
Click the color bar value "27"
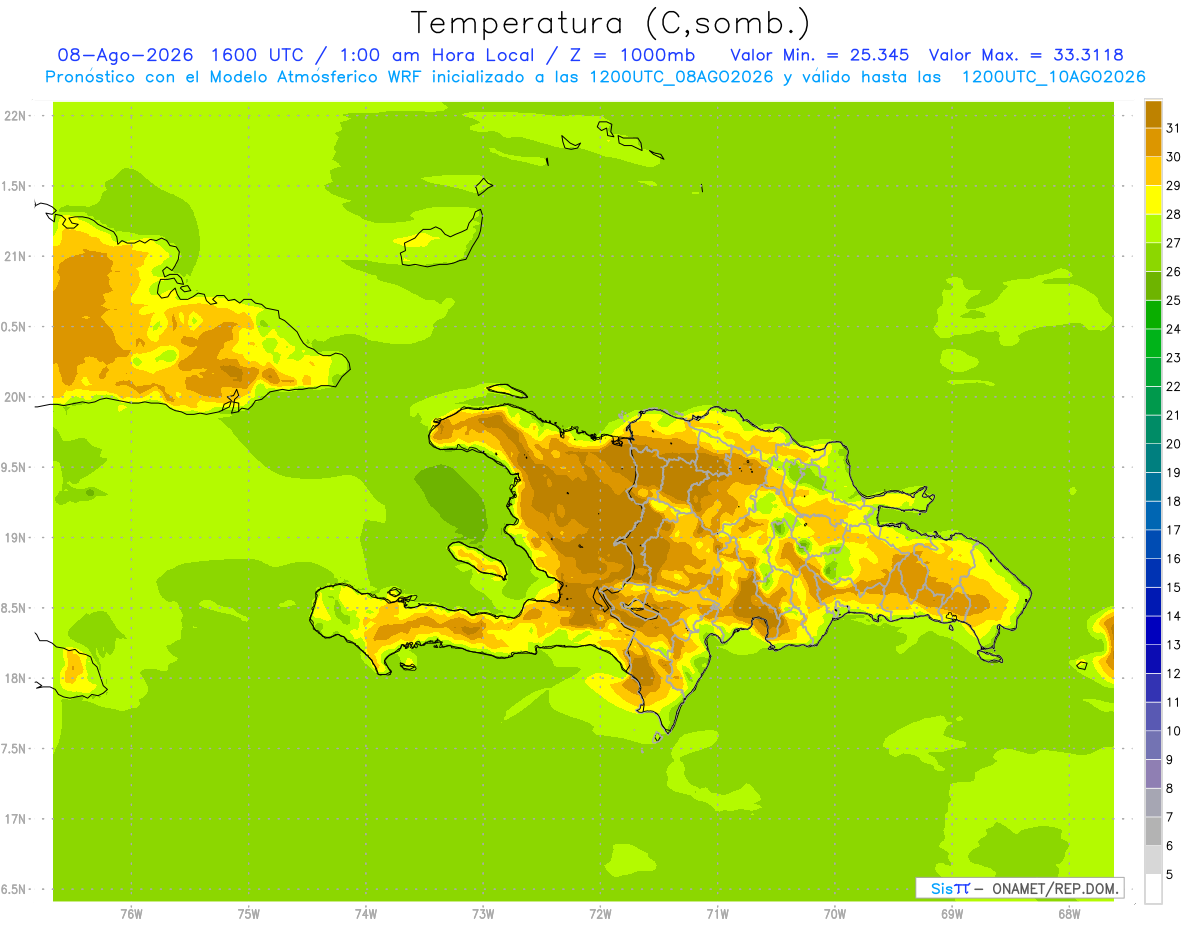point(1174,243)
